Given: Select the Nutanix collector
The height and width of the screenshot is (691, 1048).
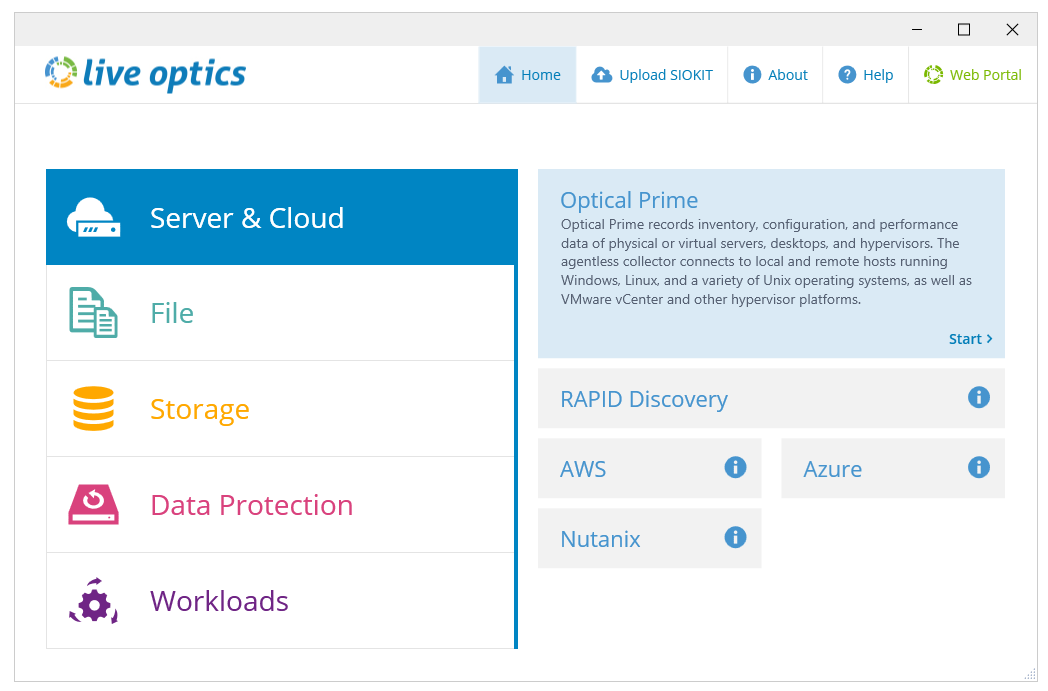Looking at the screenshot, I should (x=650, y=538).
